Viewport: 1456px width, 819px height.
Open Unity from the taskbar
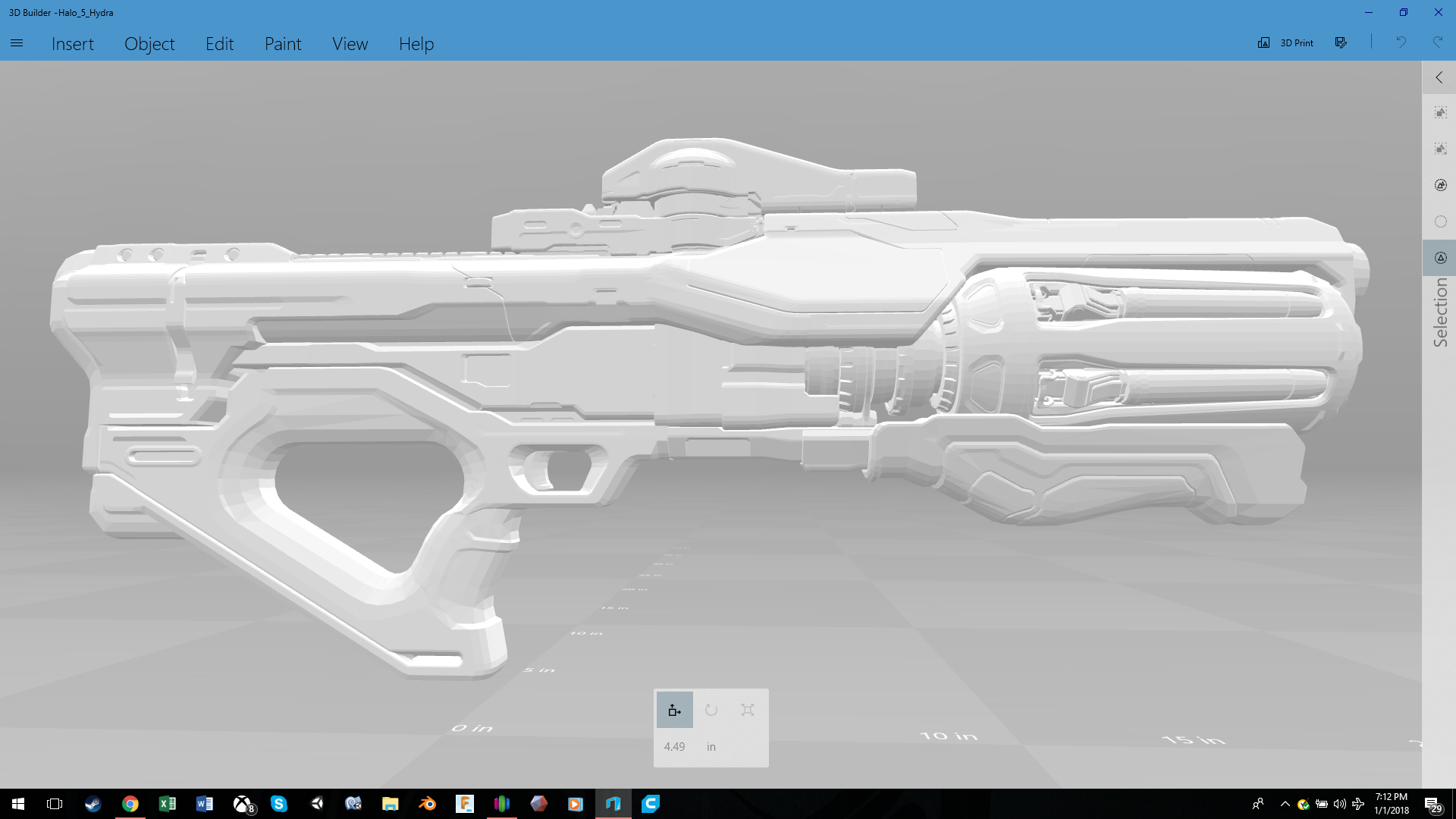317,804
